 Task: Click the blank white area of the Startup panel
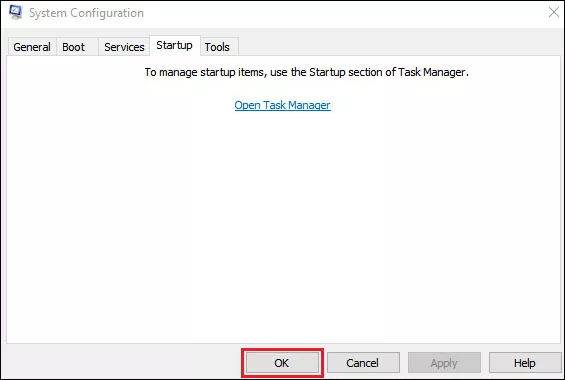coord(283,223)
